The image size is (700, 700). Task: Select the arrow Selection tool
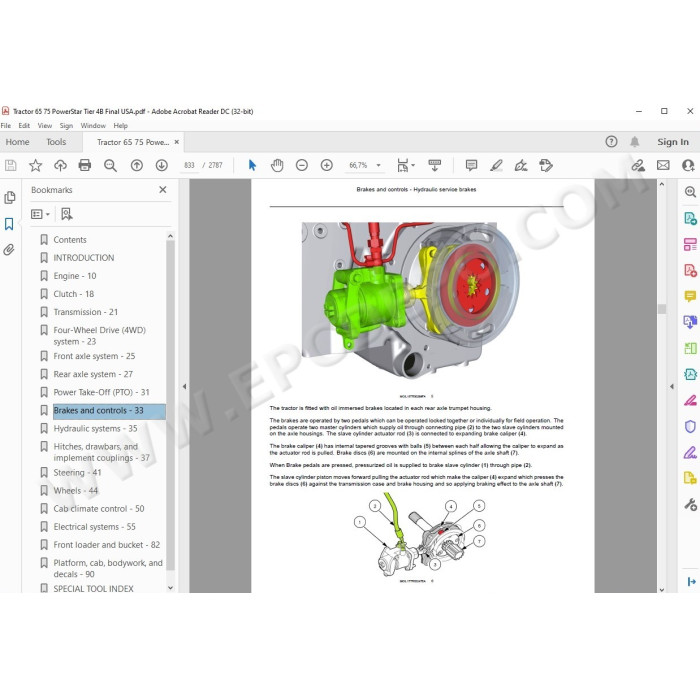pos(252,166)
